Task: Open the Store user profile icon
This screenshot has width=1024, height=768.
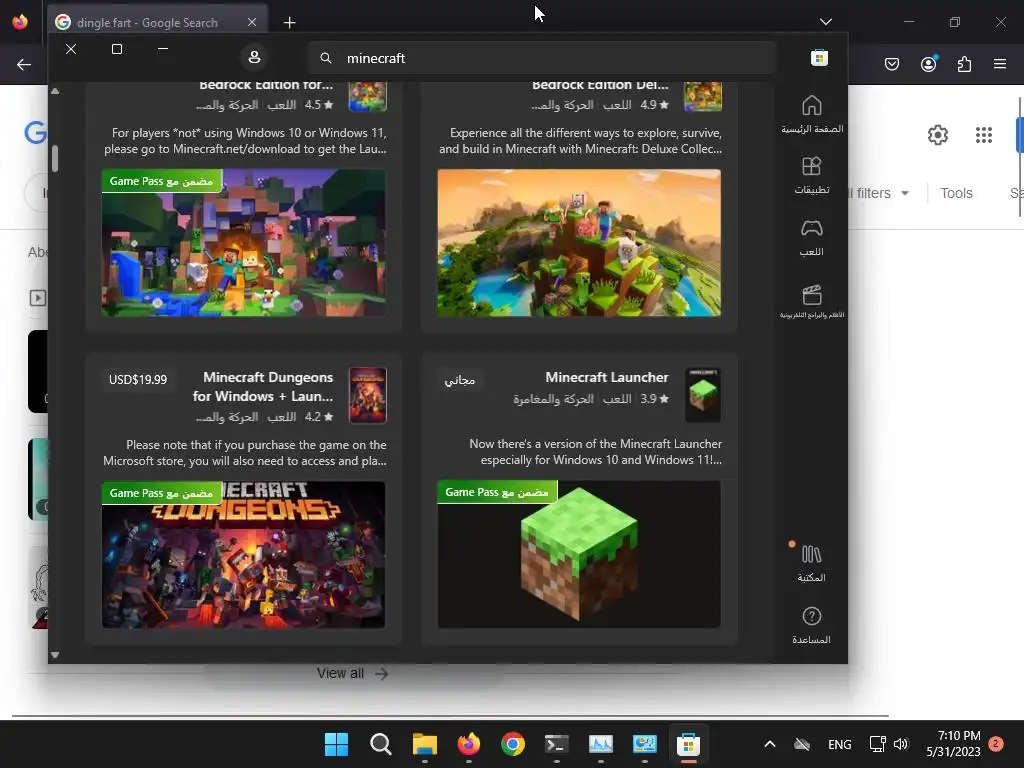Action: pyautogui.click(x=254, y=57)
